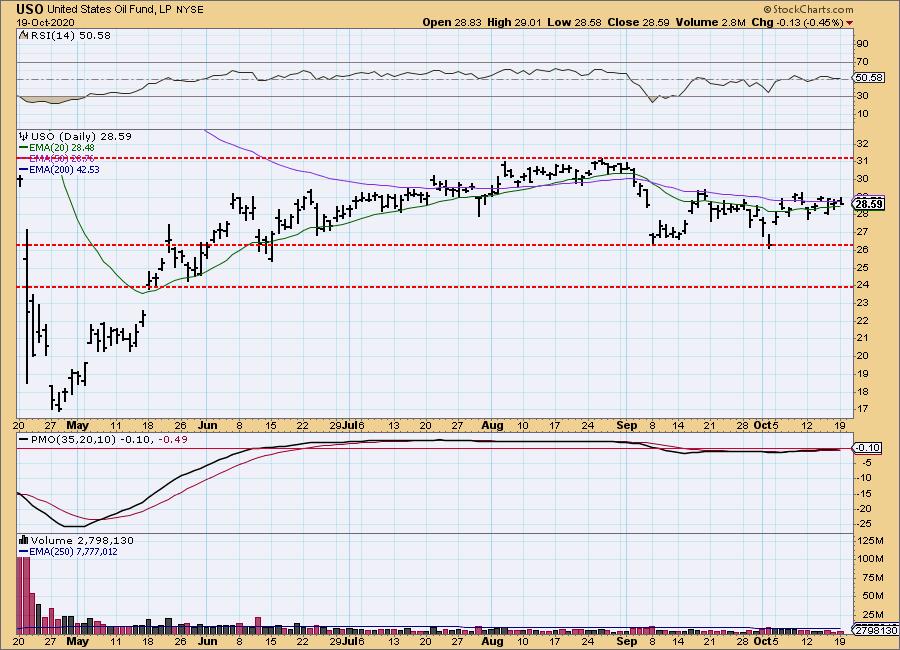Click the "32" price axis label
The height and width of the screenshot is (650, 900).
862,144
